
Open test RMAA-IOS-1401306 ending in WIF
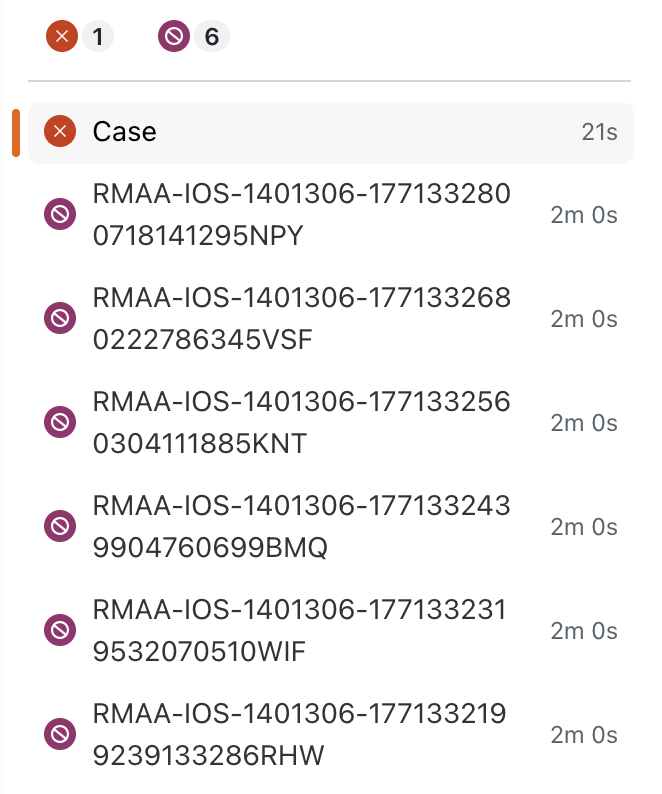pos(301,630)
